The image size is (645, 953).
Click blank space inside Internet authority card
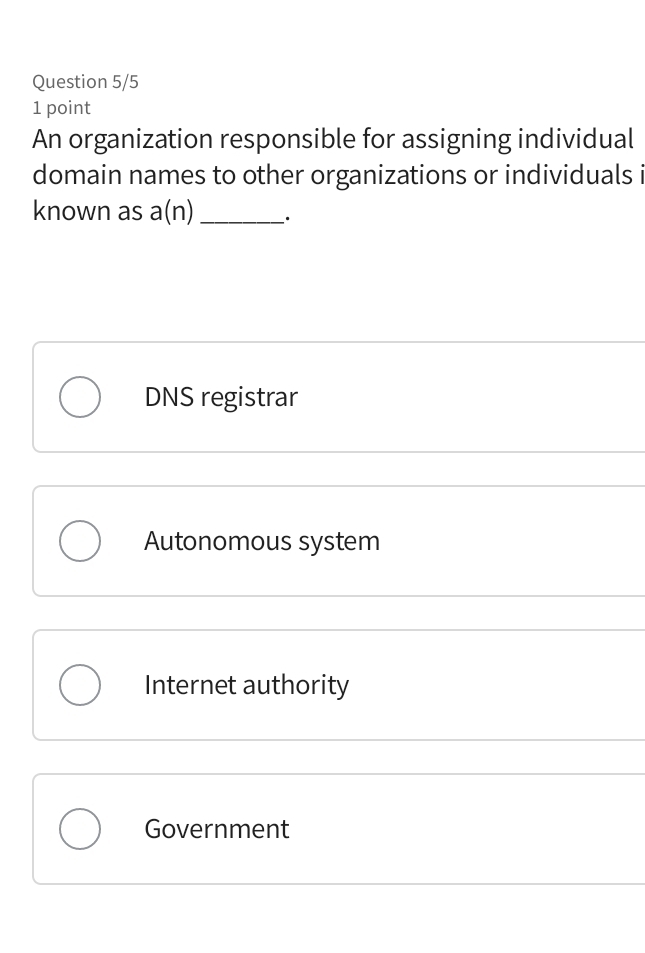(x=500, y=685)
